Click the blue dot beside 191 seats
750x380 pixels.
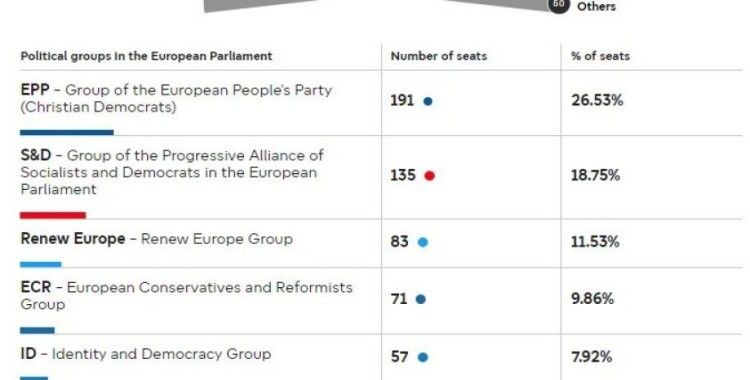click(428, 101)
